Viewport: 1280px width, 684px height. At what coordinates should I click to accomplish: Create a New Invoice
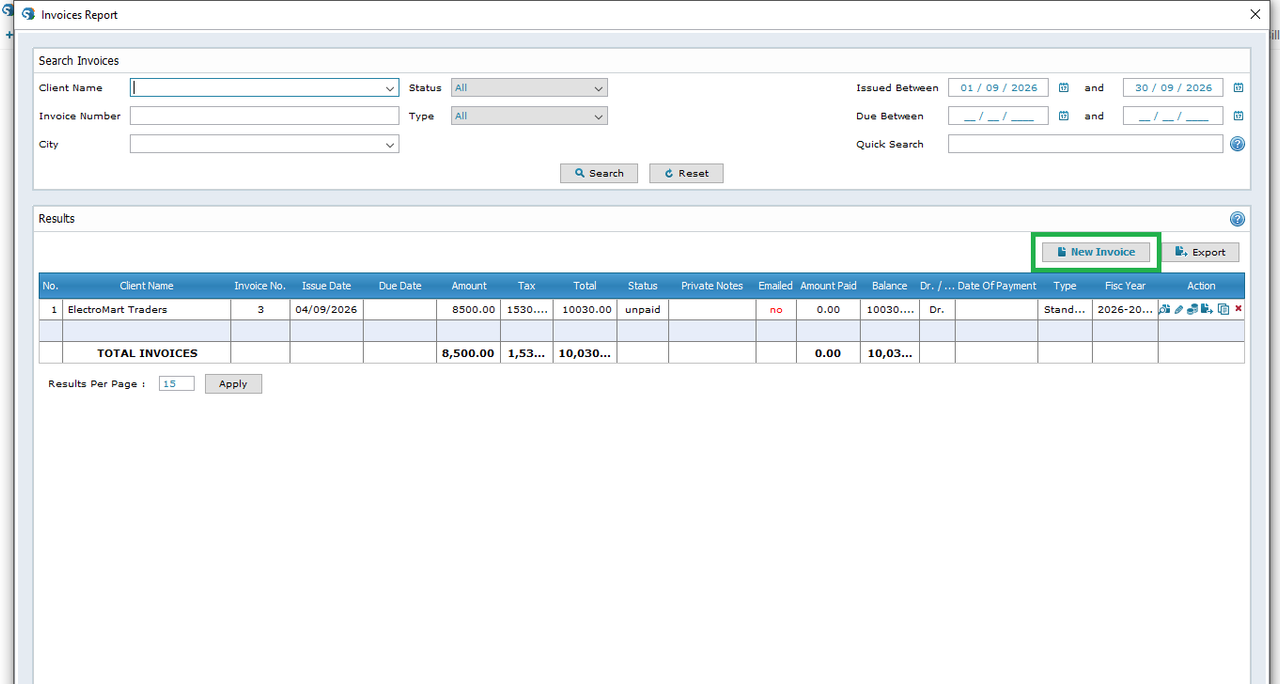pyautogui.click(x=1096, y=252)
